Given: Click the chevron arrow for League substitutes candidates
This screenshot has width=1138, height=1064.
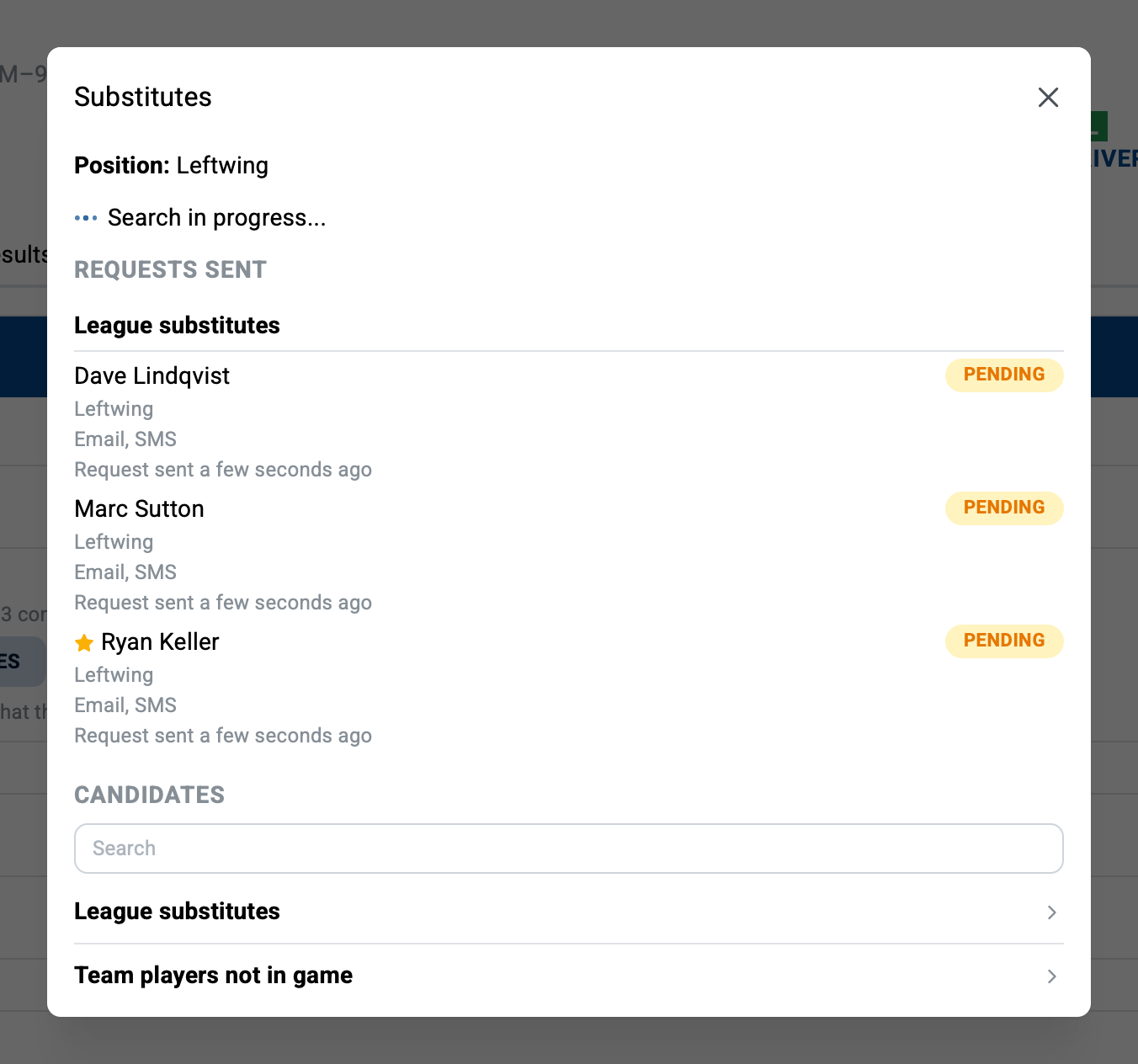Looking at the screenshot, I should 1051,912.
